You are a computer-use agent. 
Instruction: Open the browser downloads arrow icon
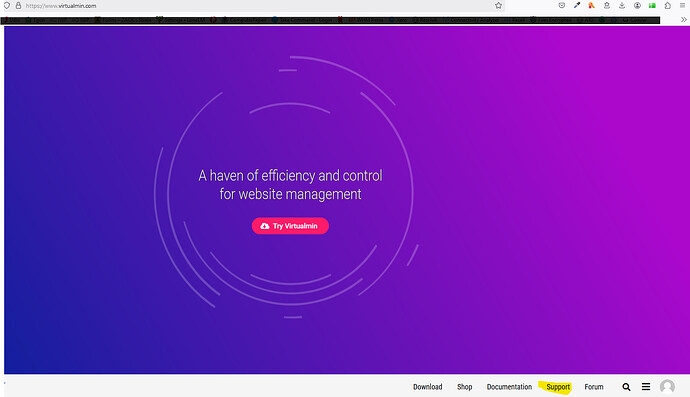(622, 6)
